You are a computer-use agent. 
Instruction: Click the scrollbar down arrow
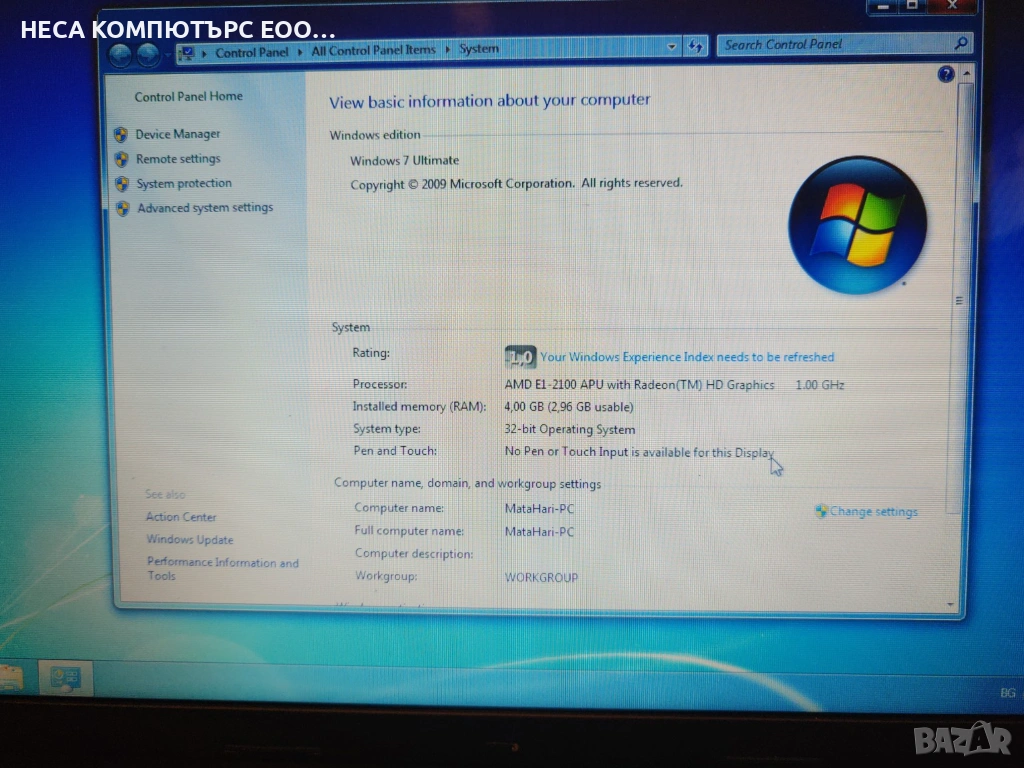pyautogui.click(x=950, y=604)
